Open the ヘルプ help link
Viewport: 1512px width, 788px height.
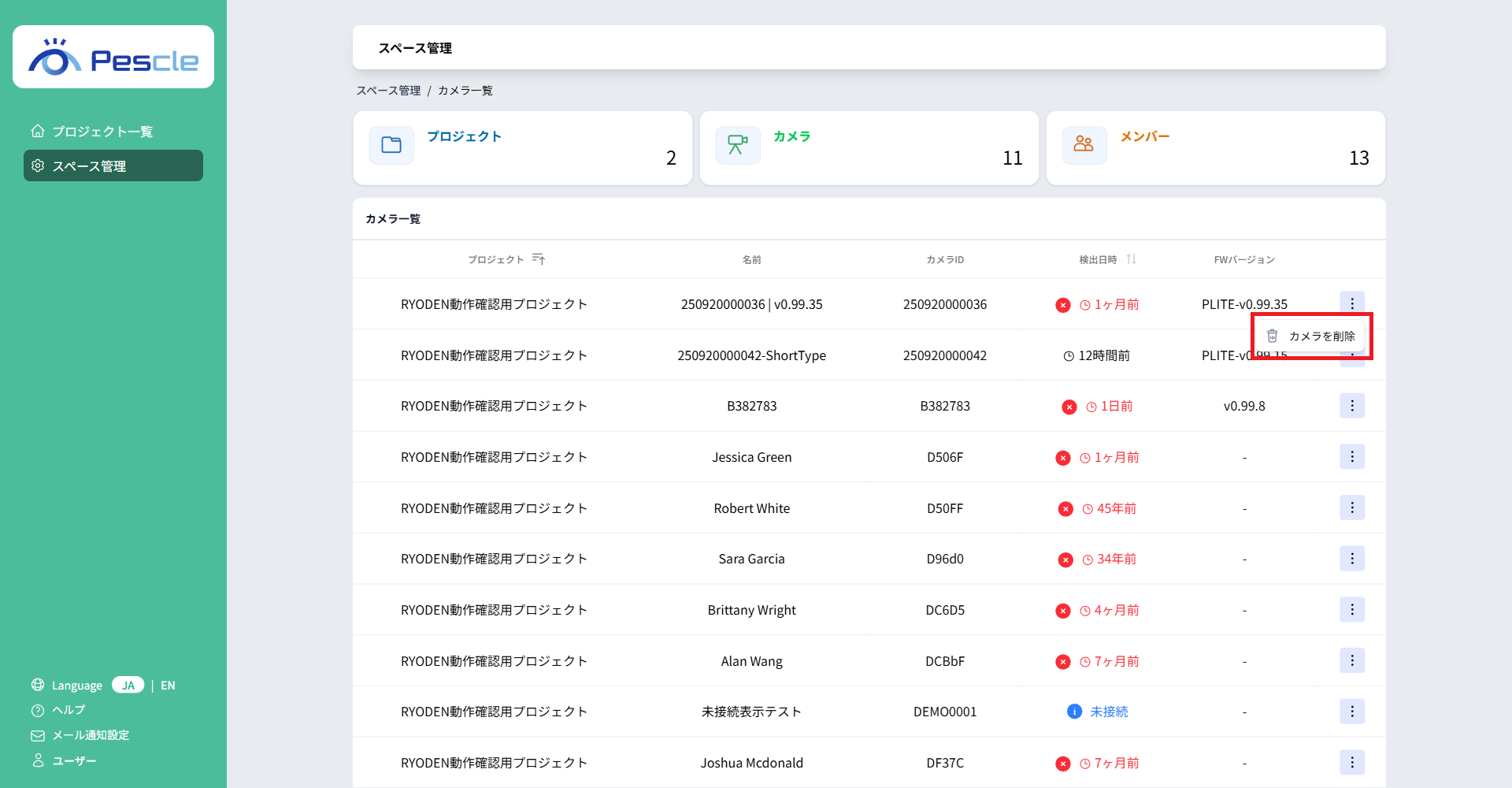point(68,710)
